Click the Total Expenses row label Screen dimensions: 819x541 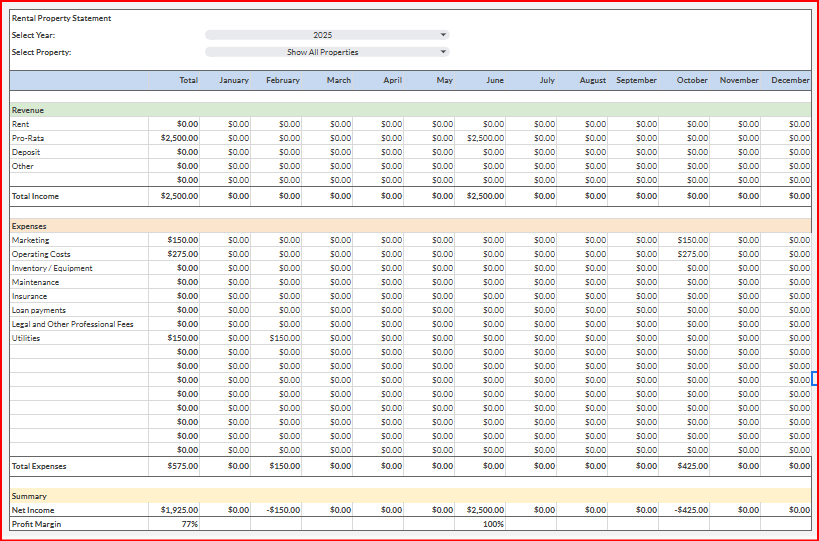click(x=39, y=466)
